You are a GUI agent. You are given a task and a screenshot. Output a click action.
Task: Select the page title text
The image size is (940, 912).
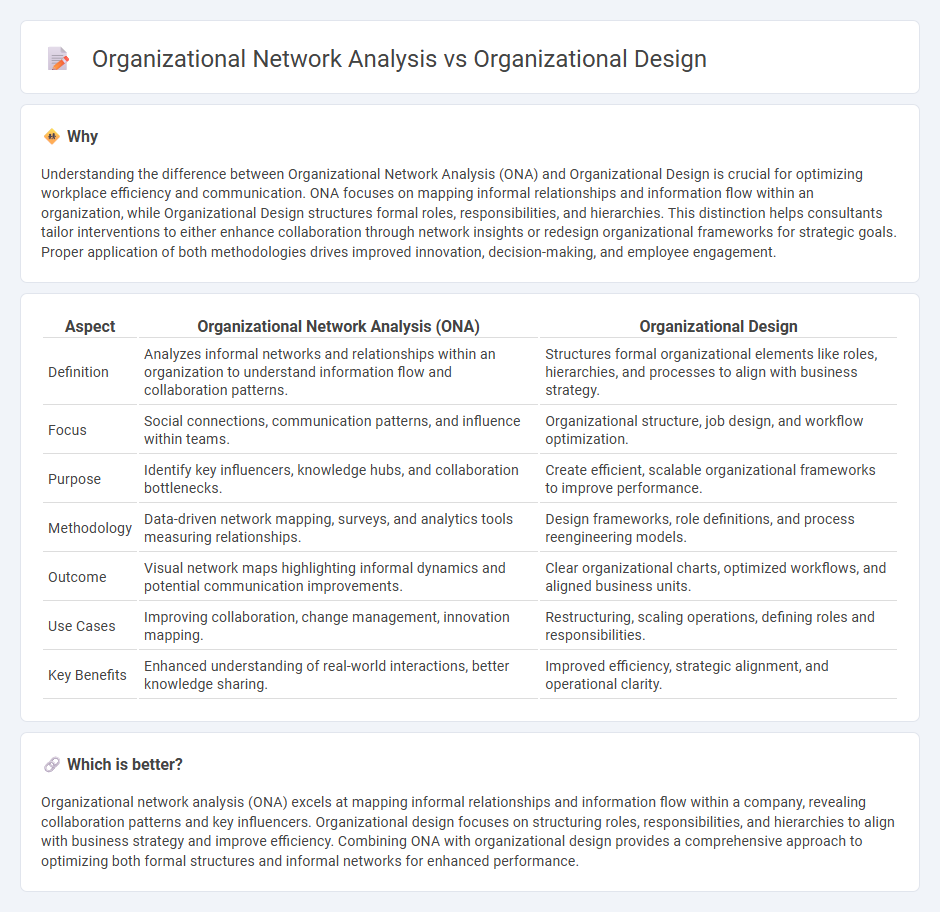pyautogui.click(x=398, y=59)
